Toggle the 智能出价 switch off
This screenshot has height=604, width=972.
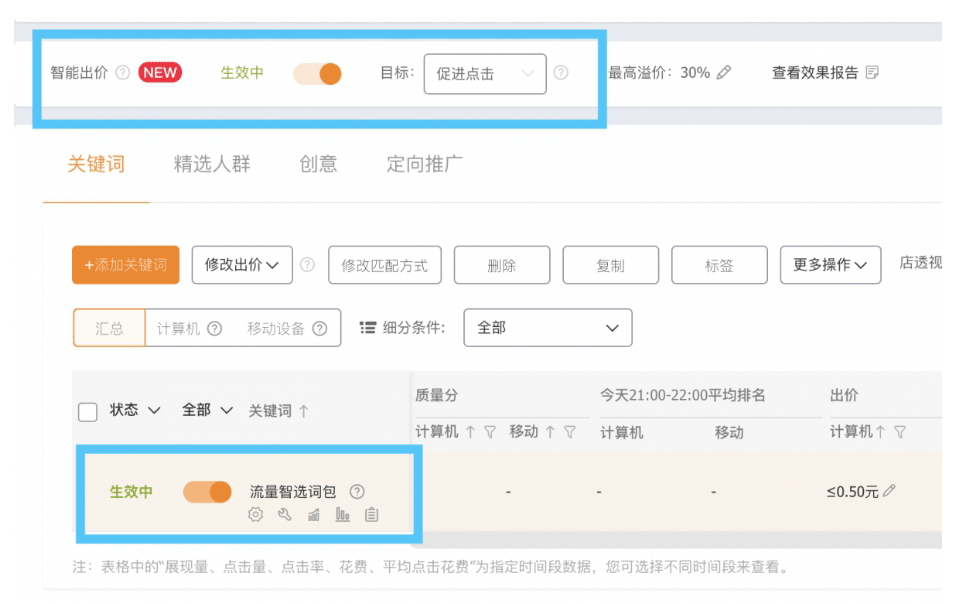pyautogui.click(x=317, y=74)
